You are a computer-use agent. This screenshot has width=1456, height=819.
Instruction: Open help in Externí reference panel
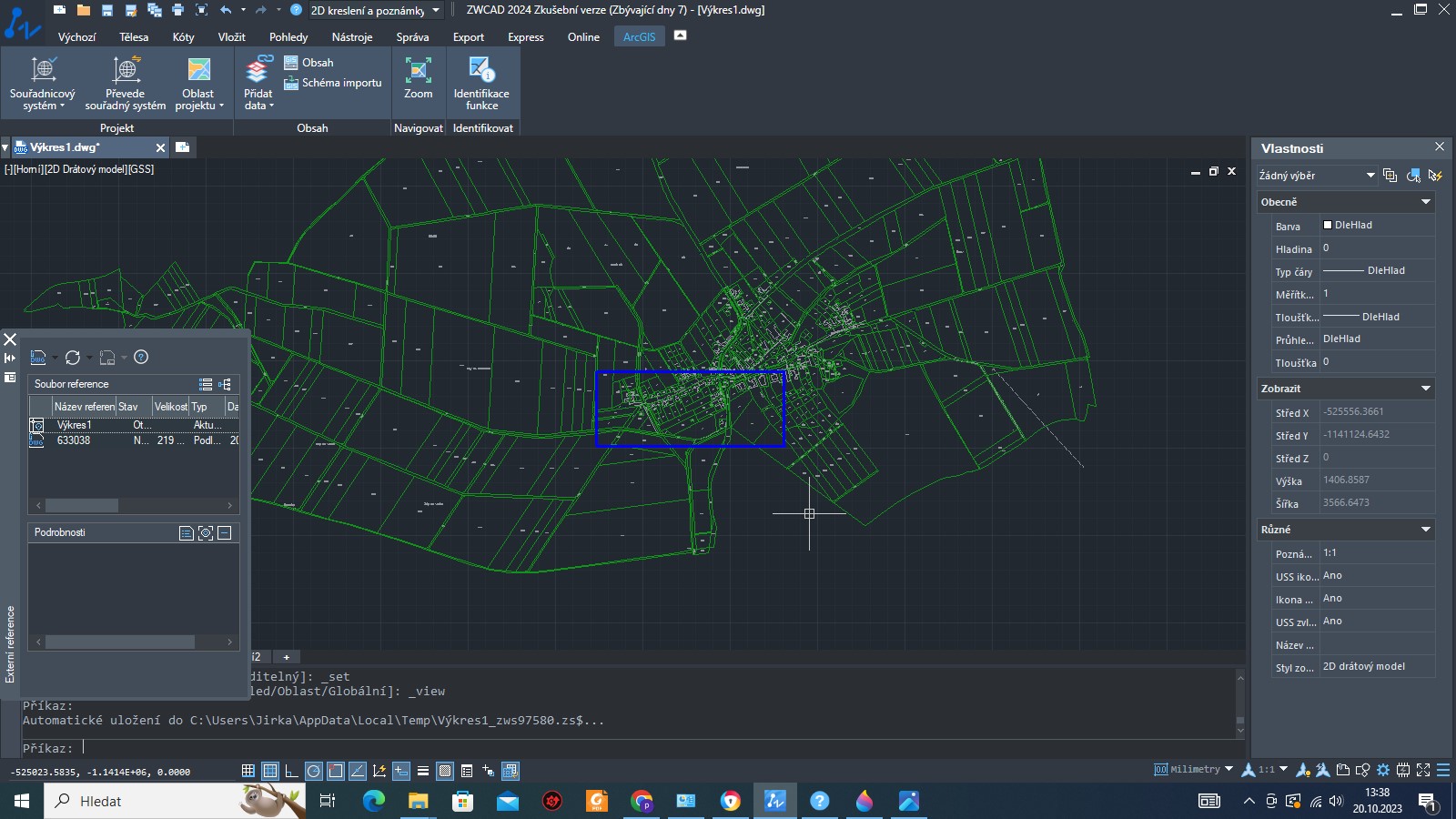pos(141,358)
